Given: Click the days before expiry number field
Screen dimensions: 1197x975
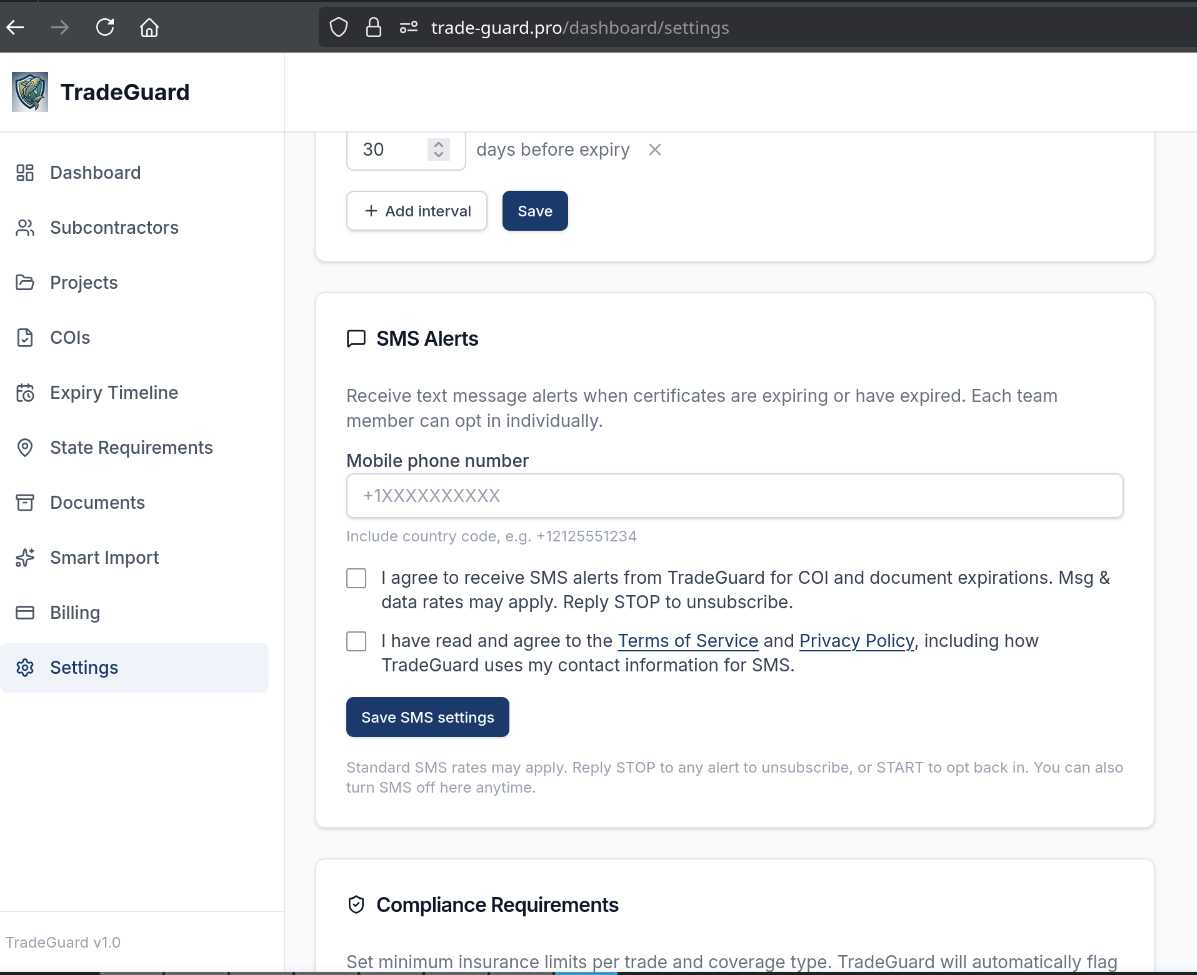Looking at the screenshot, I should tap(405, 150).
